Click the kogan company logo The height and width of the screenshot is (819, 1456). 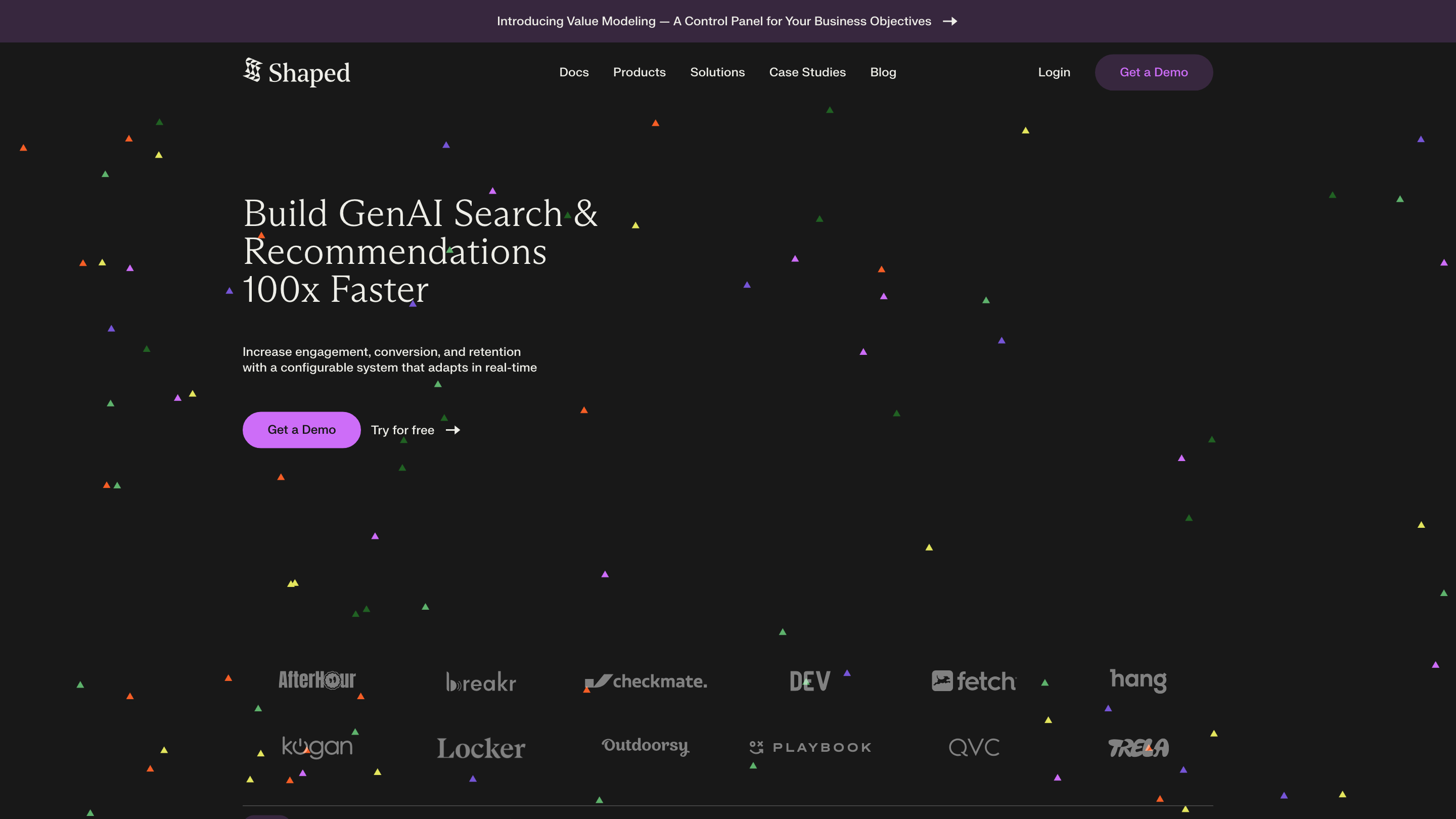coord(316,747)
